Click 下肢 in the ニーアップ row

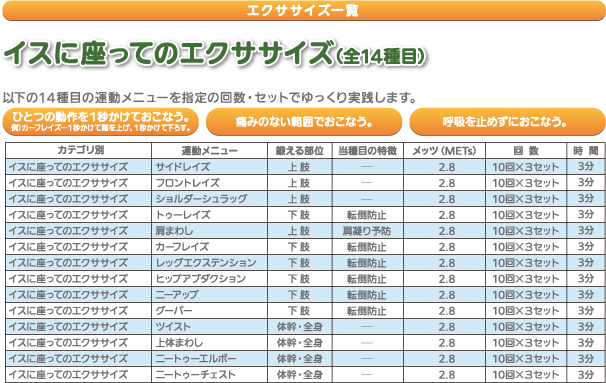(299, 295)
